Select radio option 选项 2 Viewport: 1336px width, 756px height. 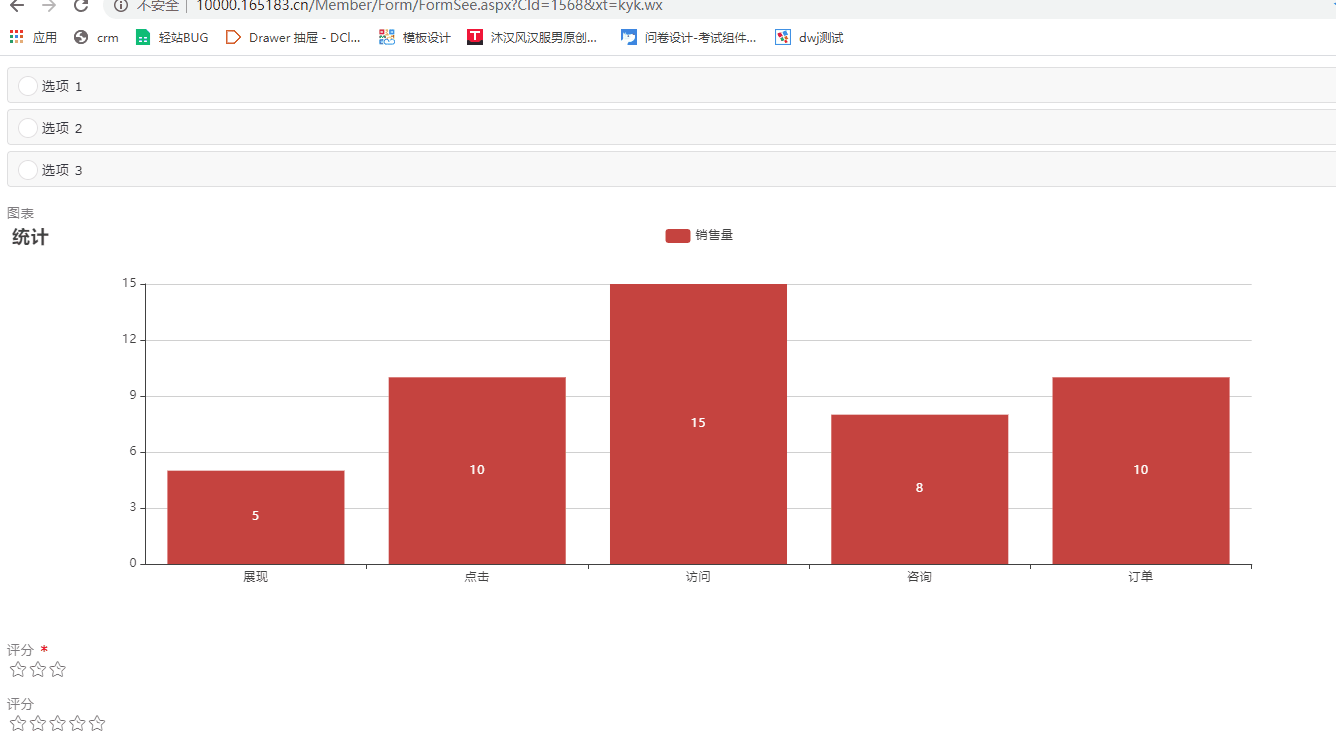tap(28, 128)
